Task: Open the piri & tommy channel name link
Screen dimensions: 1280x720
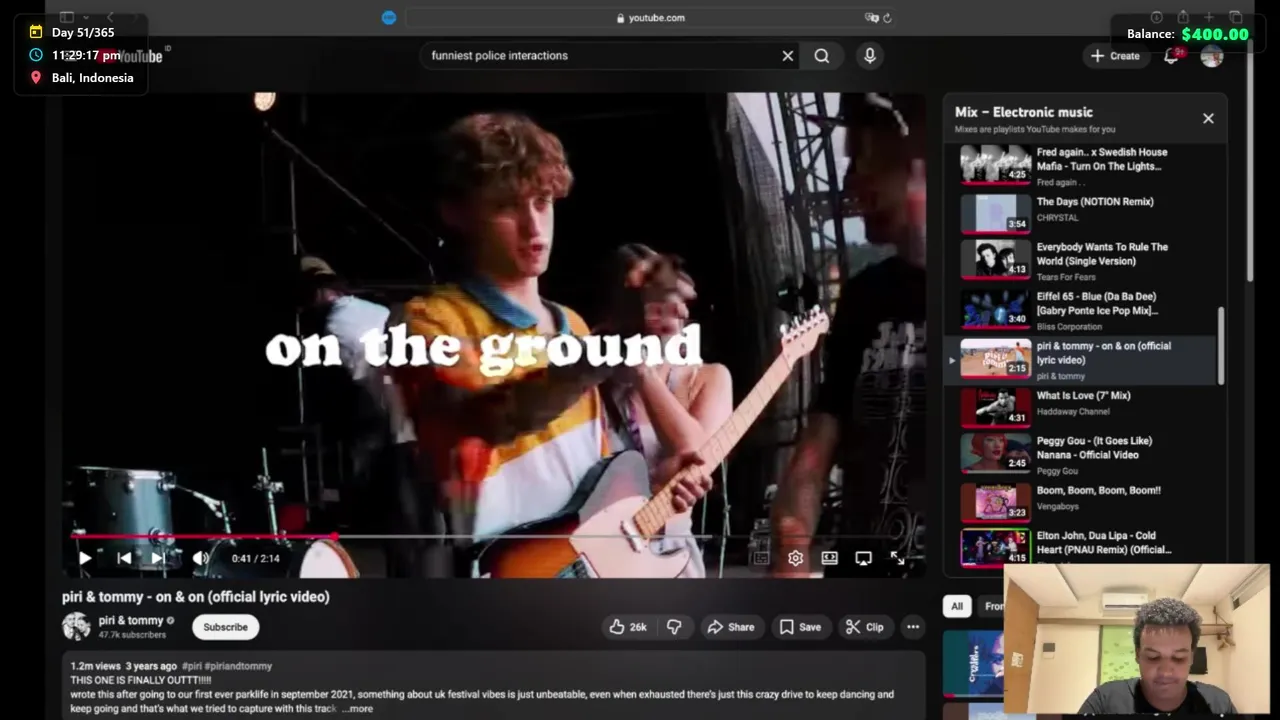Action: (x=130, y=620)
